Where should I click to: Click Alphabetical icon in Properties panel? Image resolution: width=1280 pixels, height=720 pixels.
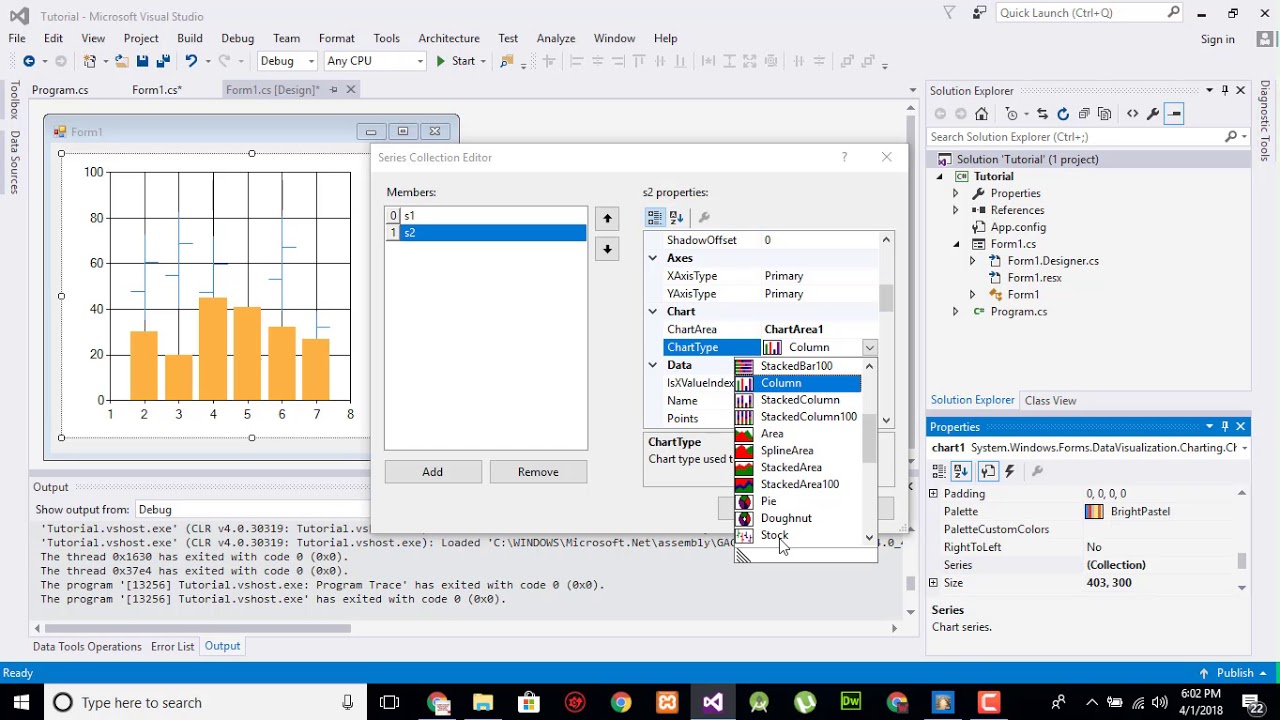pyautogui.click(x=962, y=471)
